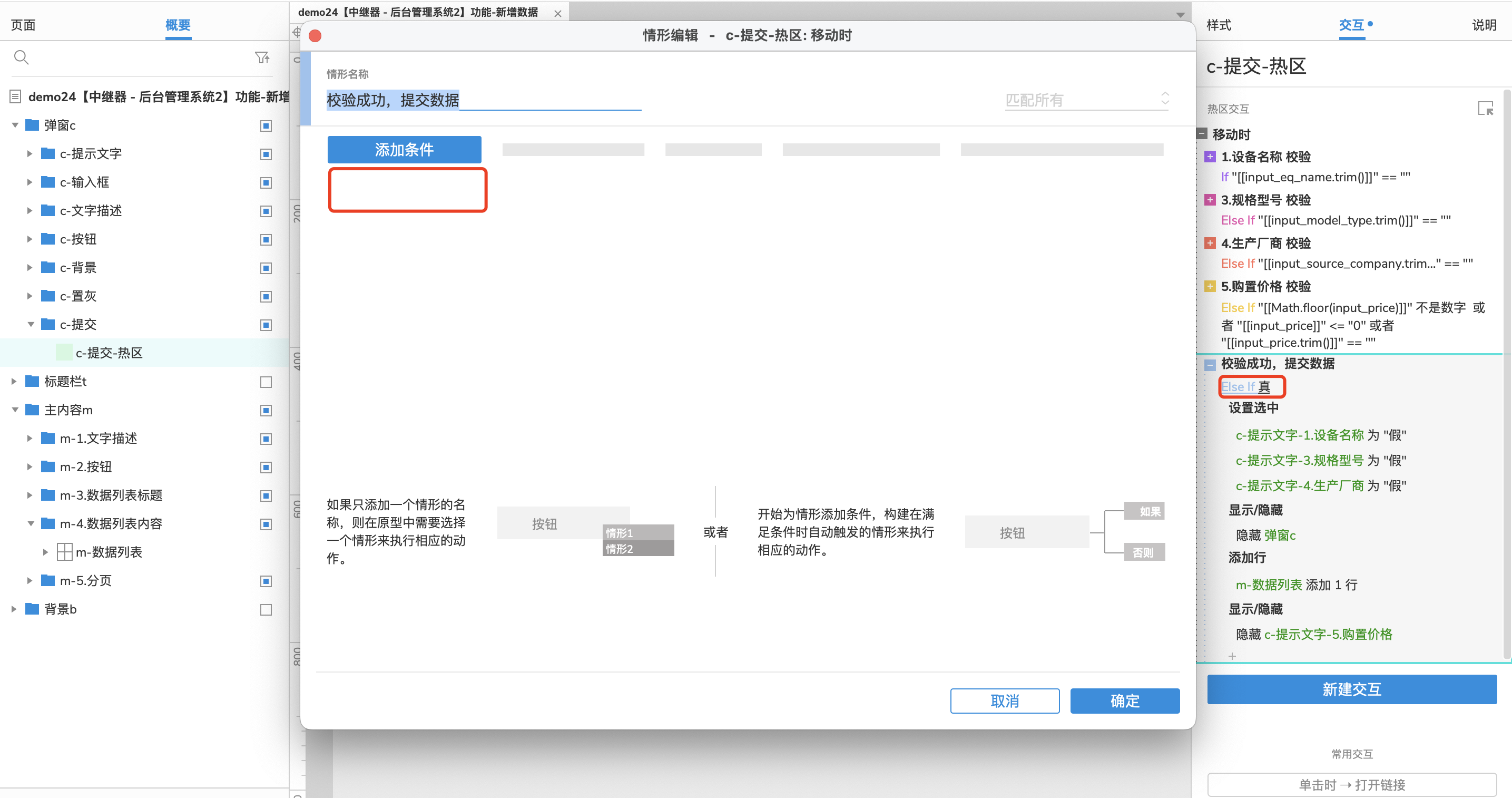1512x798 pixels.
Task: Click the c-输入框 folder icon
Action: tap(48, 182)
